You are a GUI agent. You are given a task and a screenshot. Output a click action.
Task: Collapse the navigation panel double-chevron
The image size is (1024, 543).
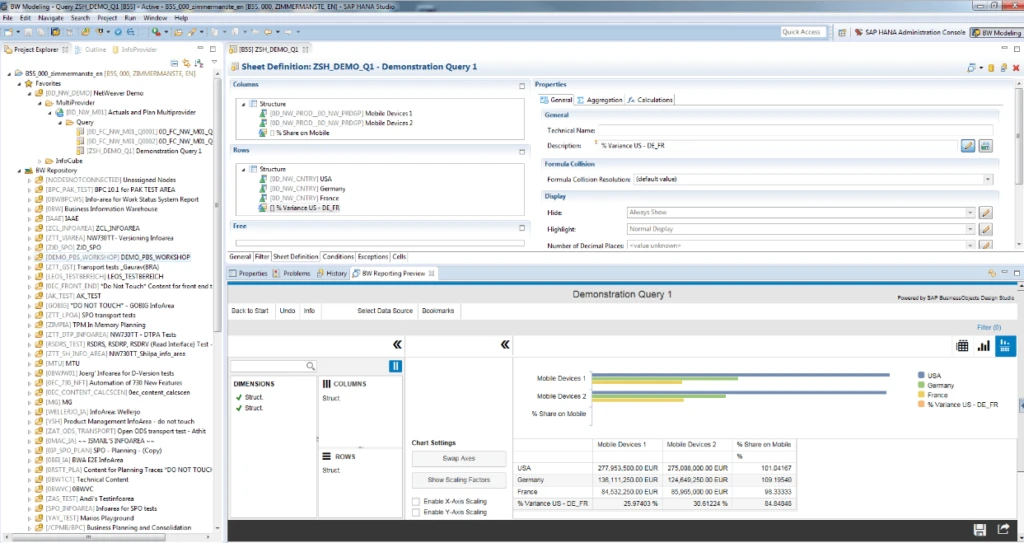397,345
